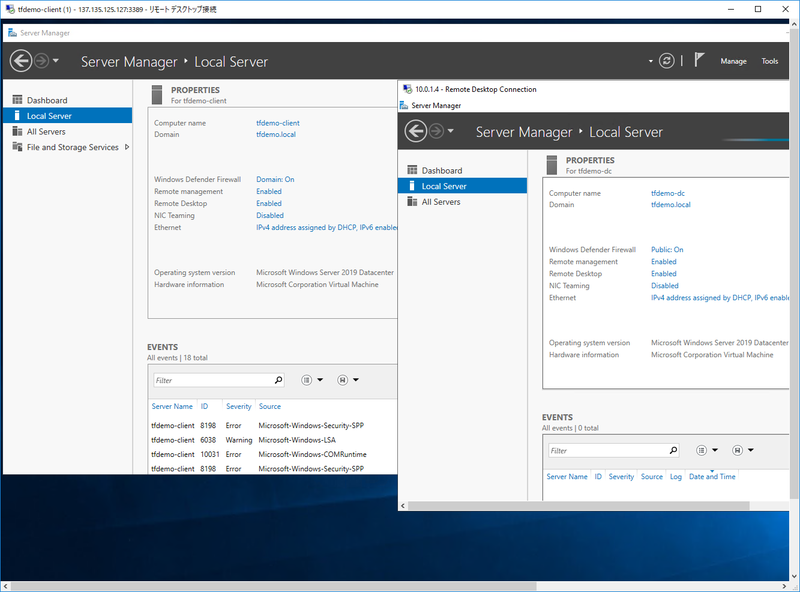Screen dimensions: 800x592
Task: Select event 10031 Microsoft-Windows-COMRuntime row
Action: 273,454
